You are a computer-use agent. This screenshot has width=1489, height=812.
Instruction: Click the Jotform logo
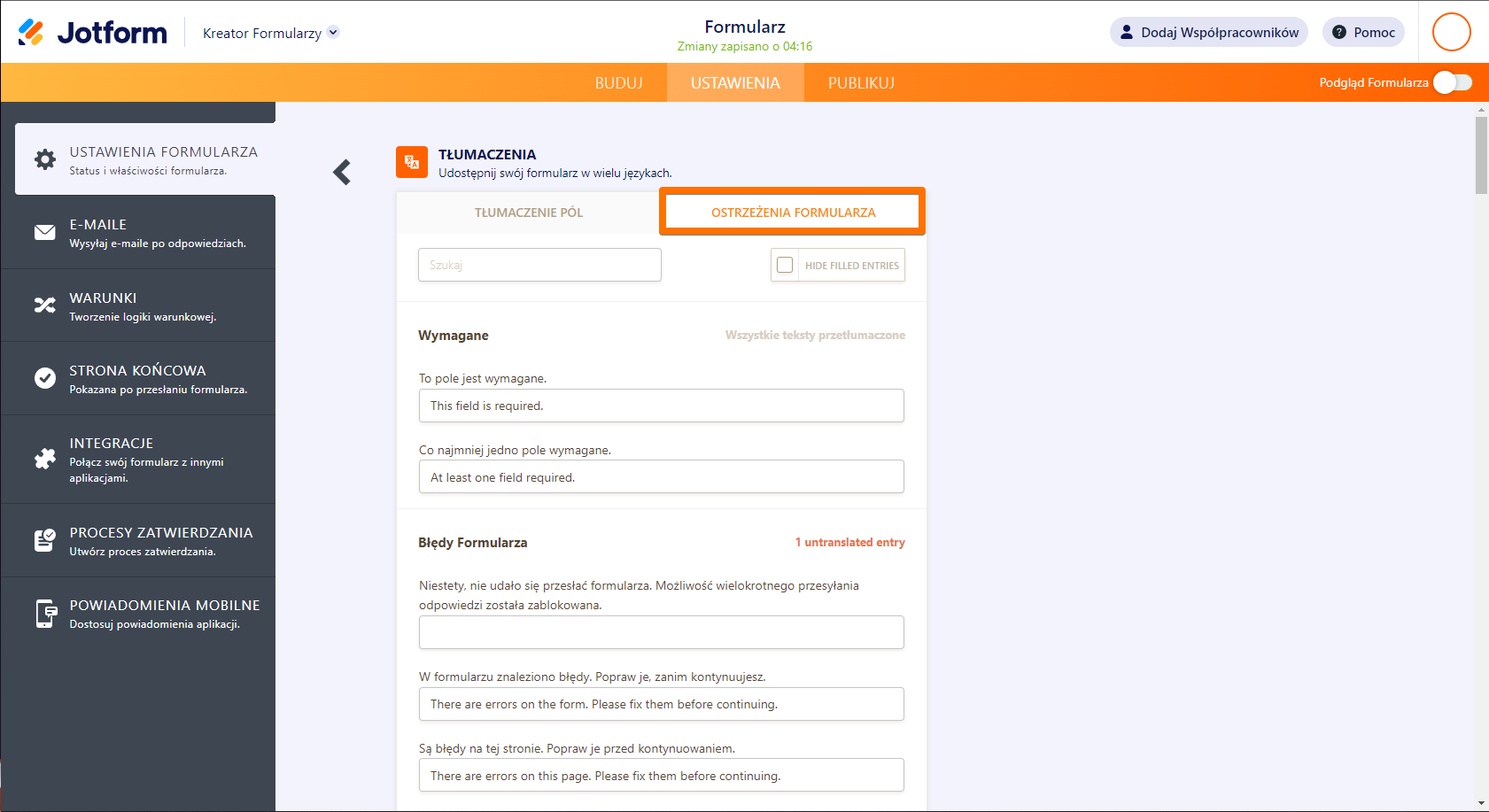click(x=91, y=31)
